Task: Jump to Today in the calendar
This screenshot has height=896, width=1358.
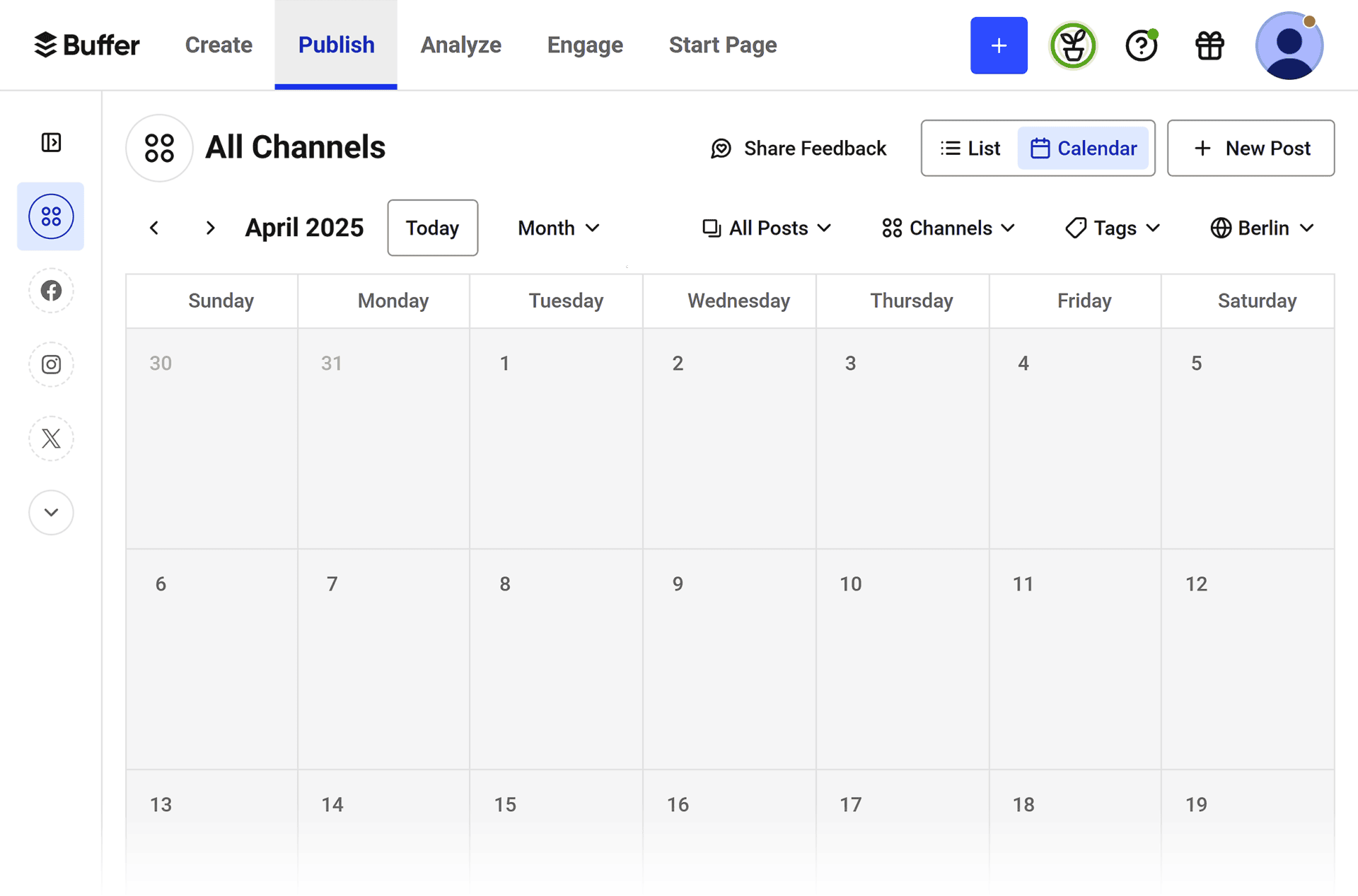Action: pyautogui.click(x=432, y=228)
